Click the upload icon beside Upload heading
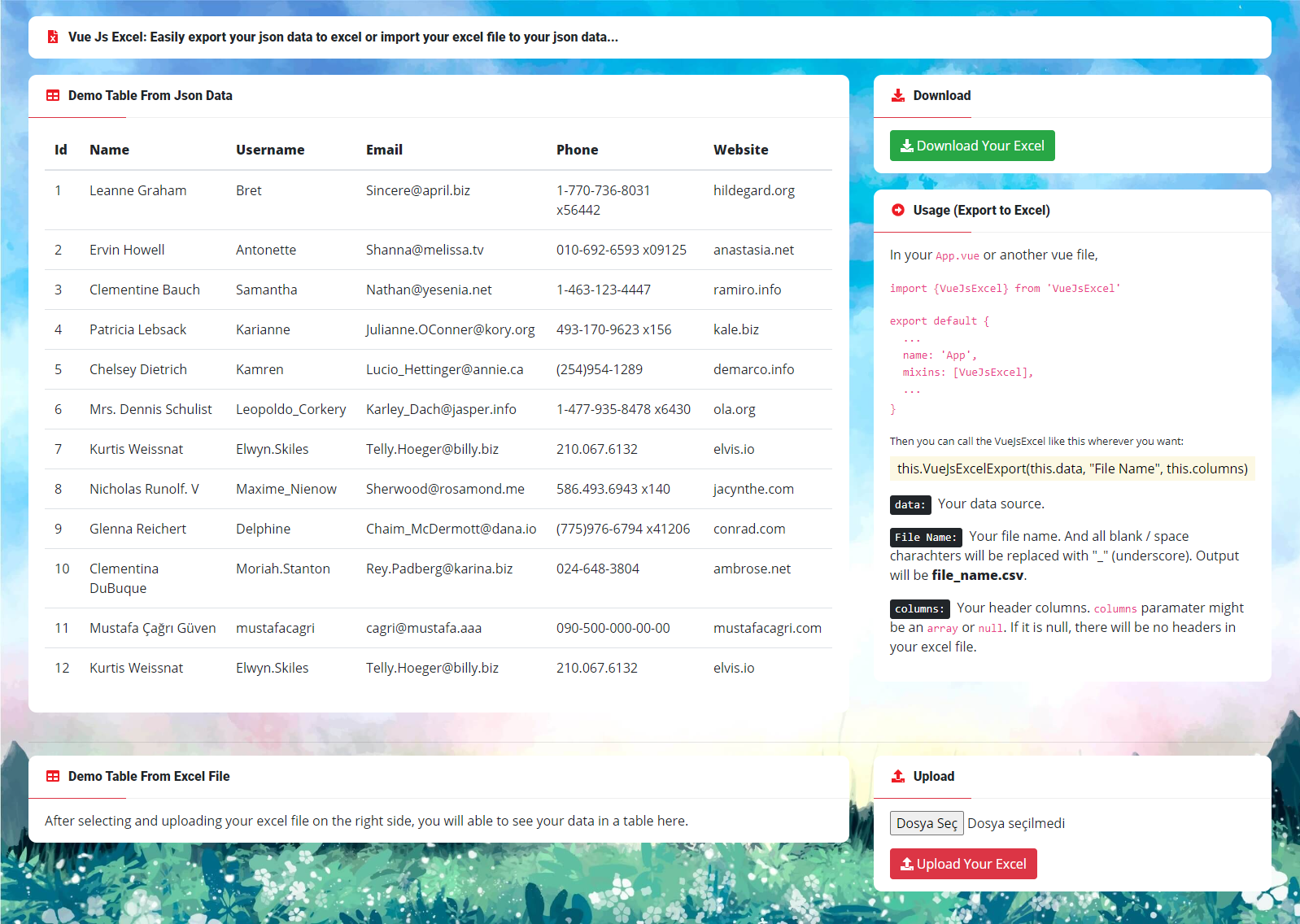1300x924 pixels. (898, 776)
